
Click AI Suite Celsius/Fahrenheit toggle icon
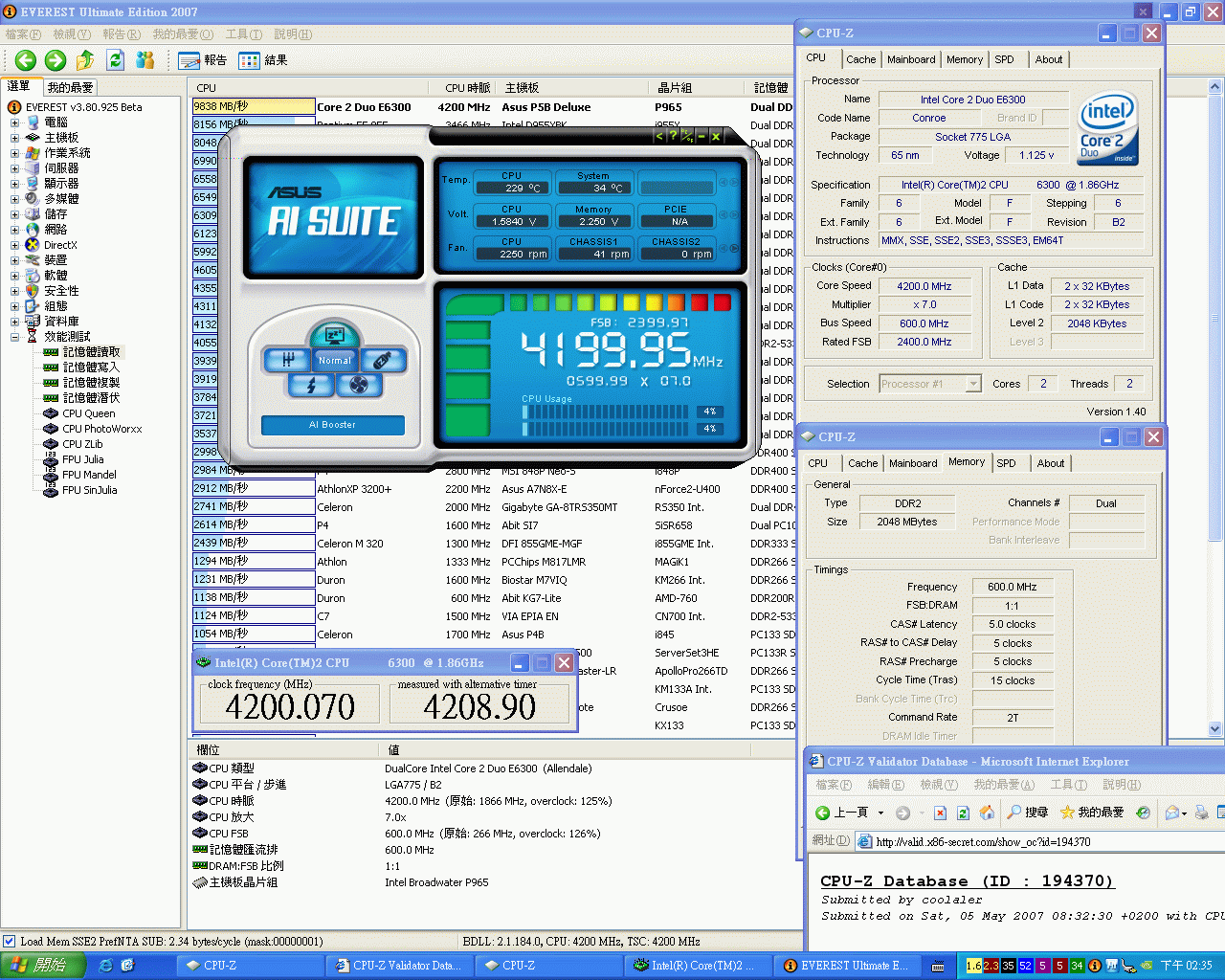point(686,136)
